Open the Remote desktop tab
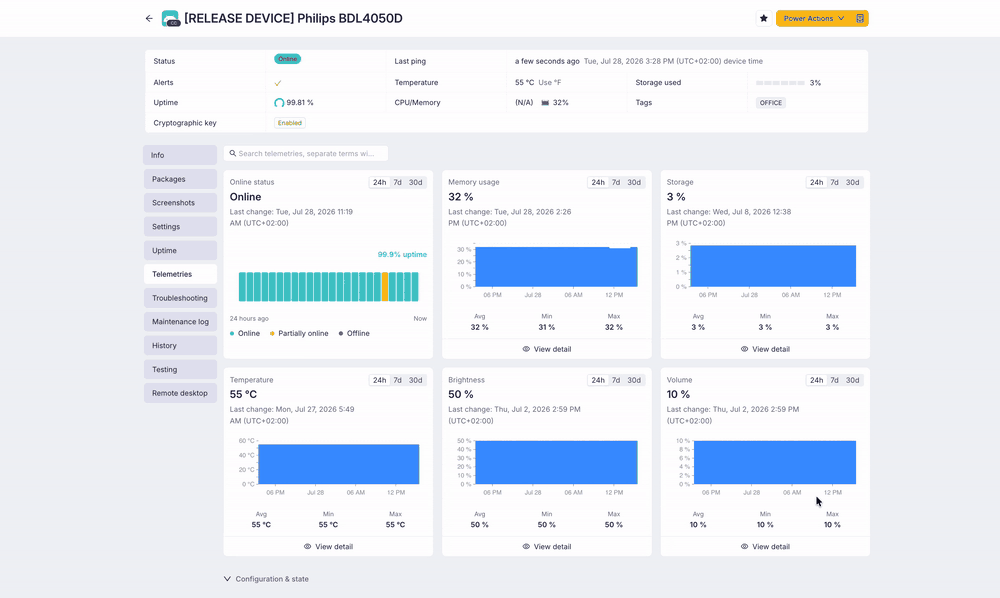Viewport: 1000px width, 598px height. click(x=180, y=393)
